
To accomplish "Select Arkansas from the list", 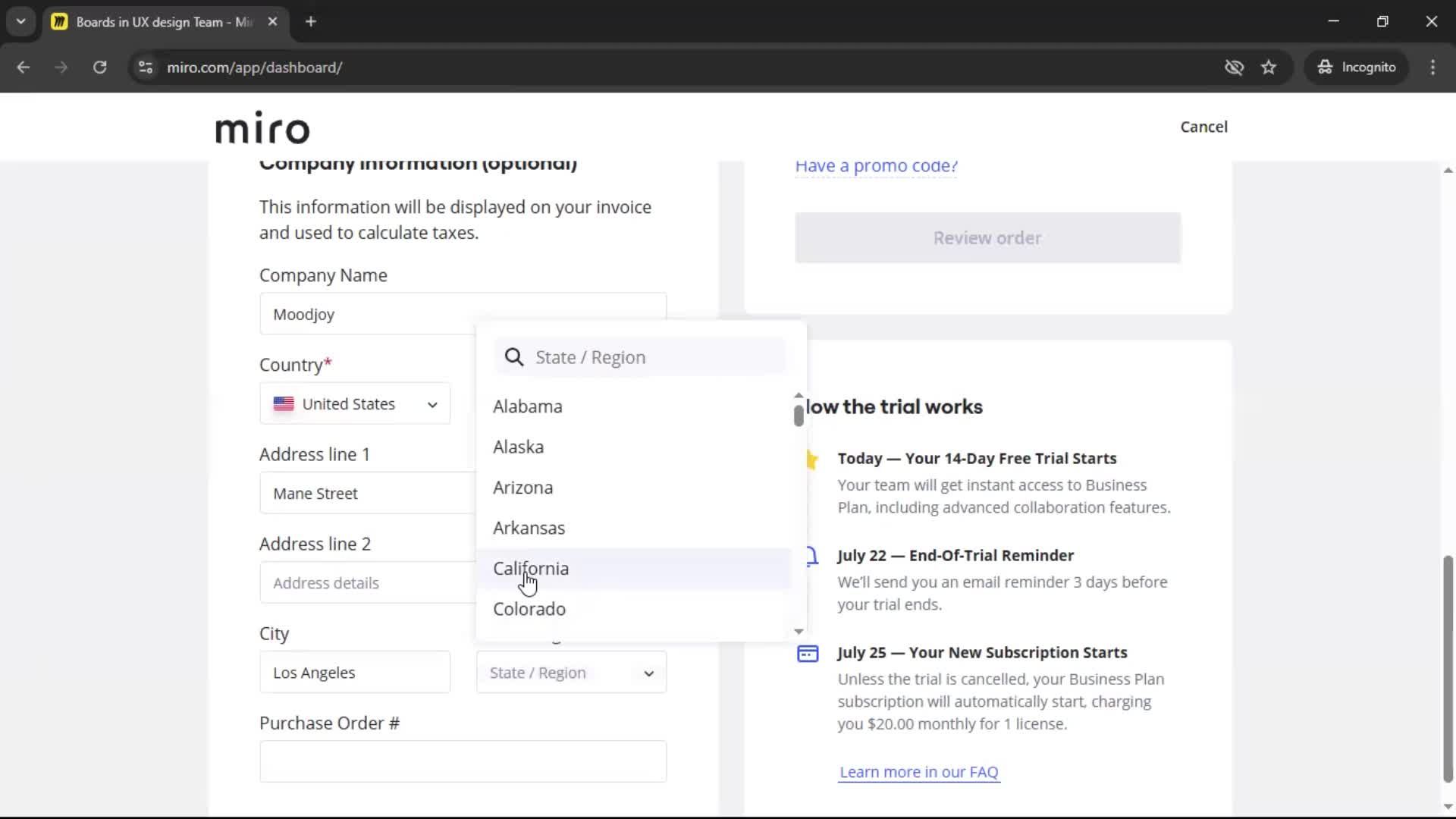I will [634, 528].
